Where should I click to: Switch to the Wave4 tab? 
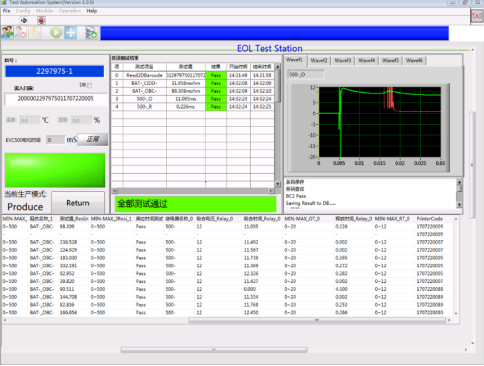pyautogui.click(x=367, y=61)
